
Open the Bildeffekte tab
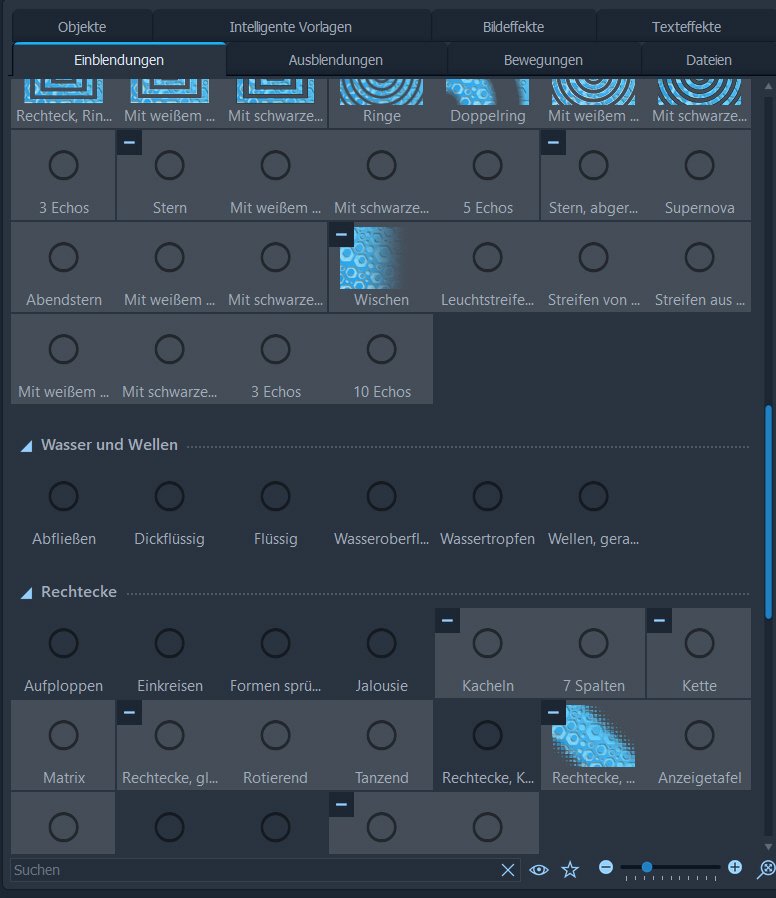point(513,27)
